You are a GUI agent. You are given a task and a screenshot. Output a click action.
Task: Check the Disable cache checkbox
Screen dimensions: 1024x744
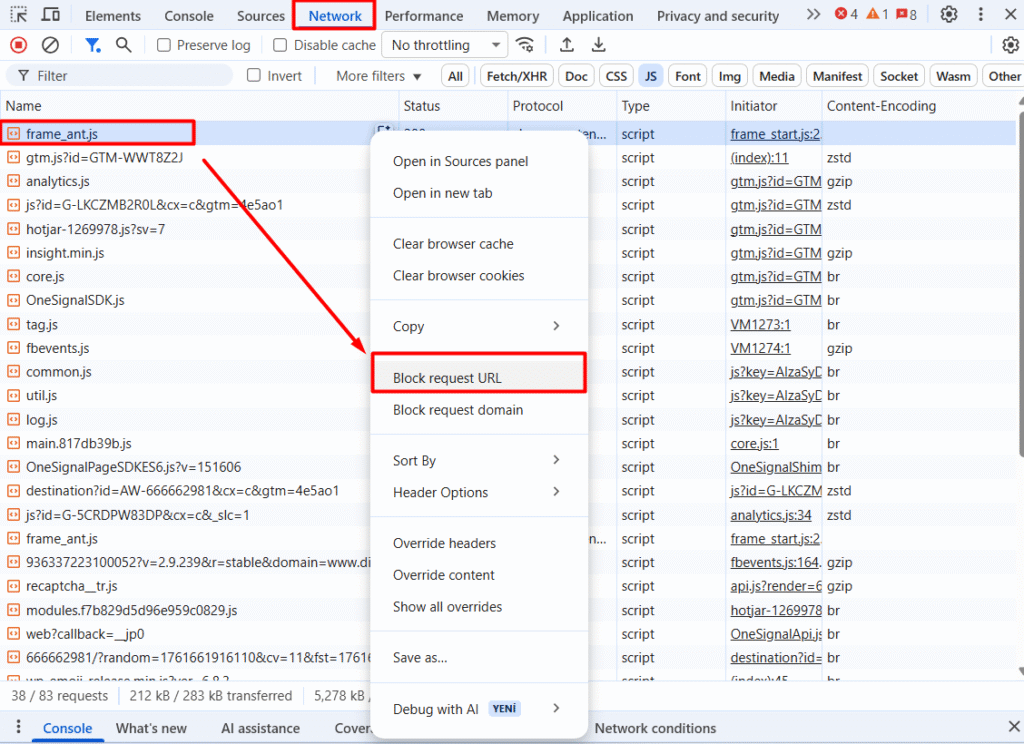[281, 45]
